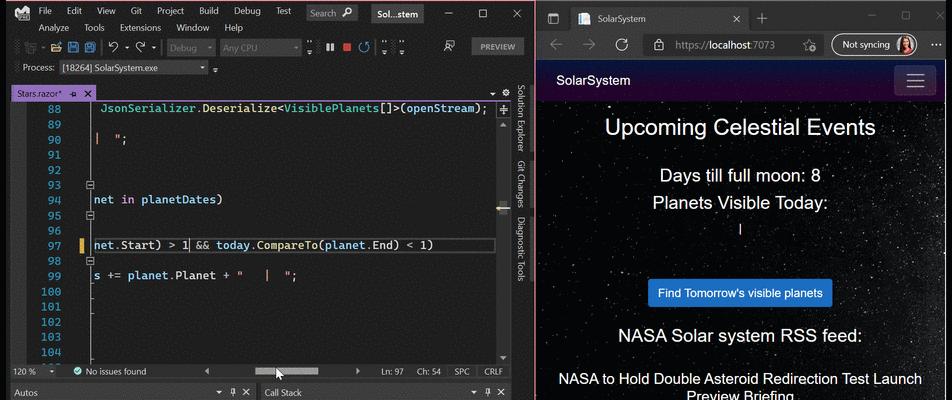
Task: Click the Visual Studio logo icon
Action: point(22,13)
